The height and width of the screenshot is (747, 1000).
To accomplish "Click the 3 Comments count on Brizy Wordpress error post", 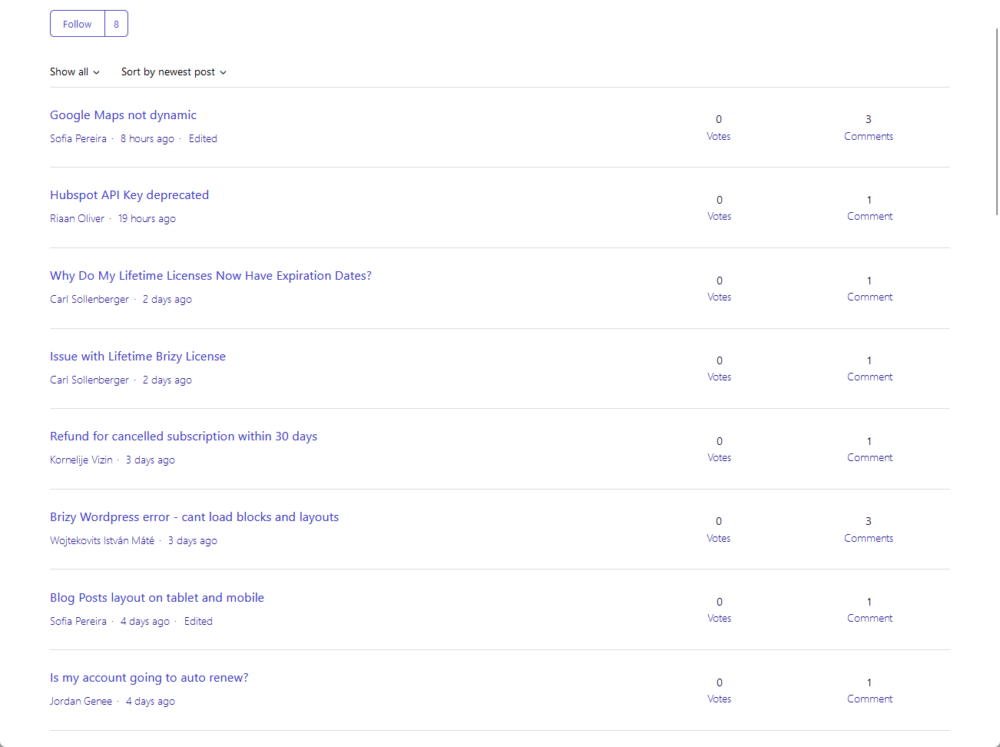I will pos(868,529).
